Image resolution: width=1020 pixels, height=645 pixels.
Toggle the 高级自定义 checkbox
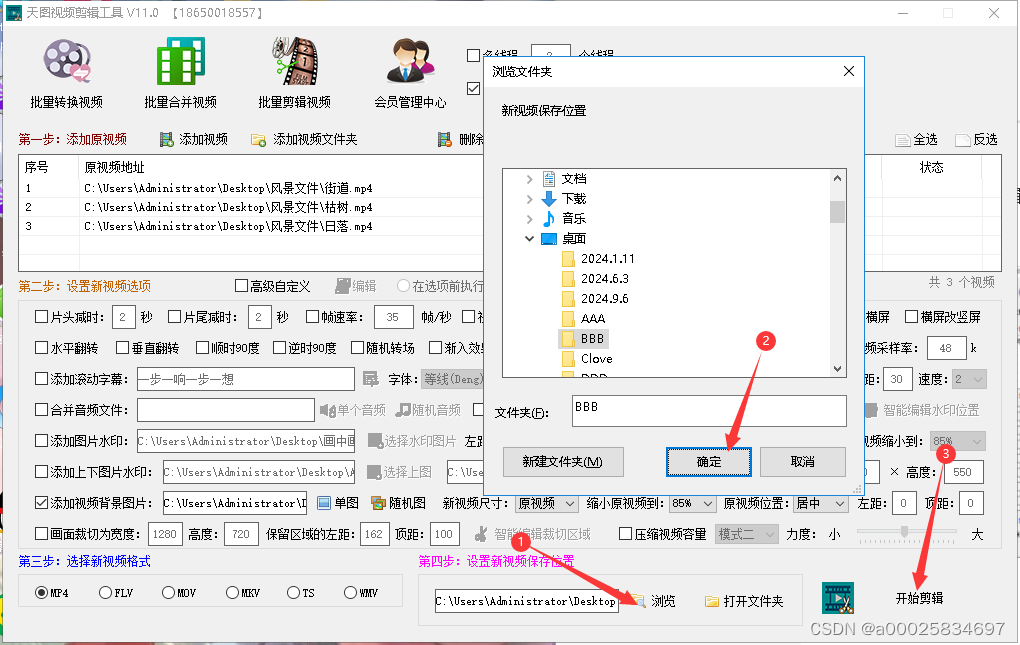coord(241,286)
